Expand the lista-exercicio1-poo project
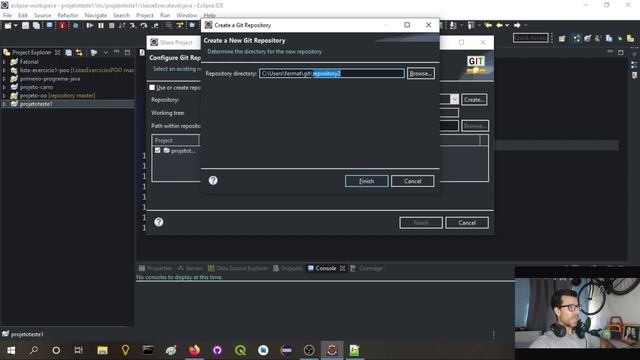The image size is (640, 360). [4, 70]
